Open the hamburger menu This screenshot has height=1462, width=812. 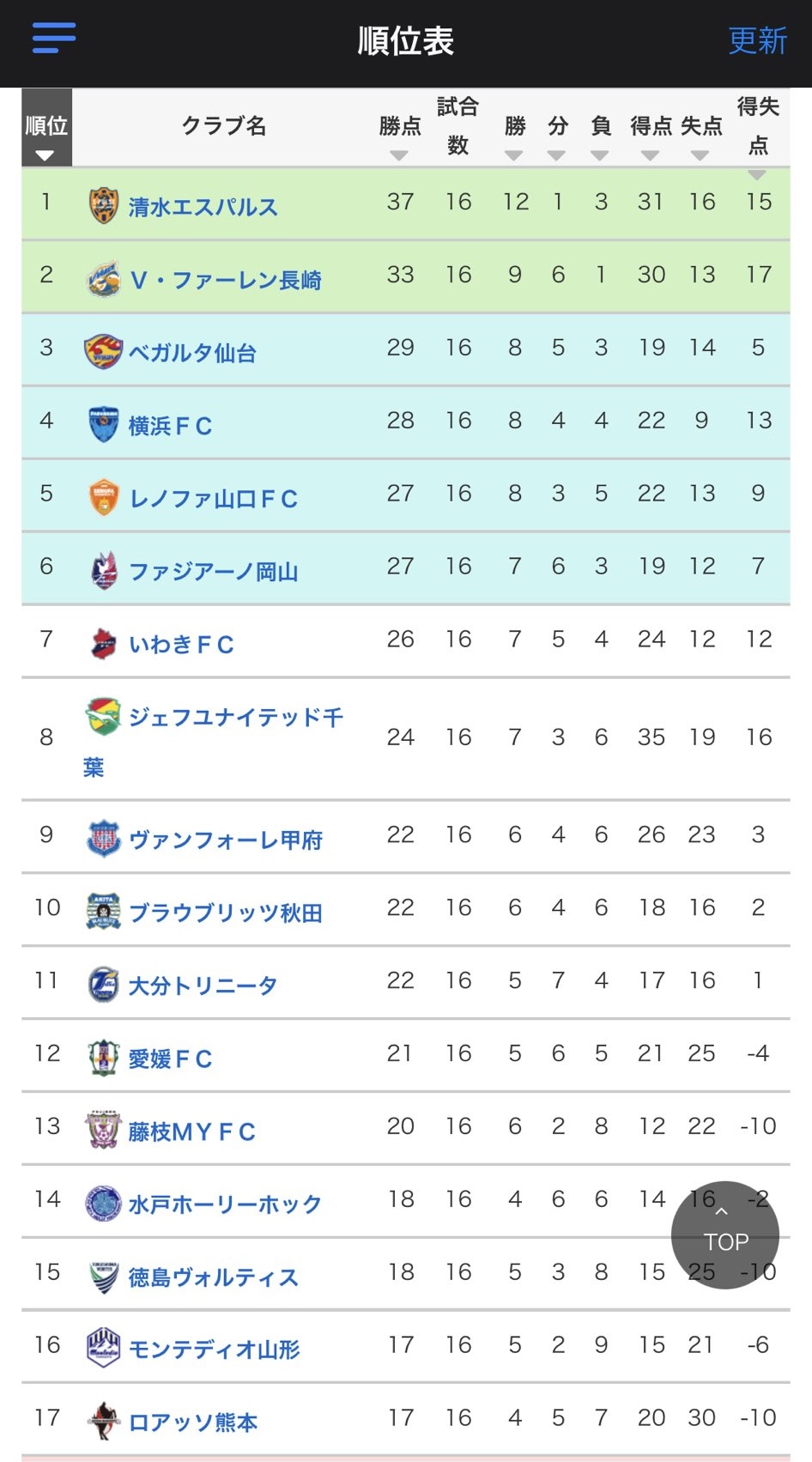[54, 39]
